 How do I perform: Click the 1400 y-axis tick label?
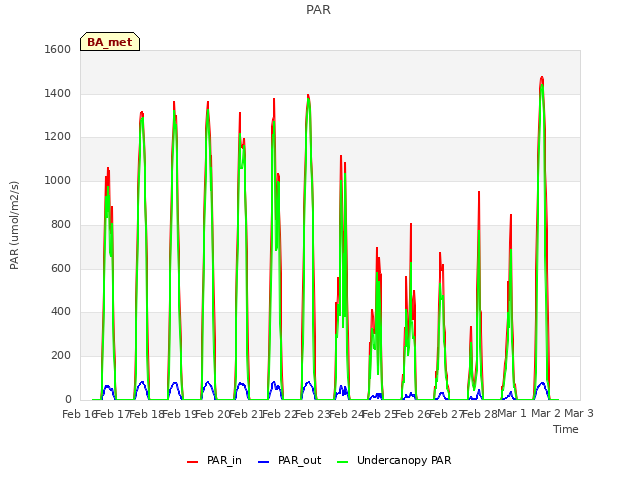pos(58,93)
